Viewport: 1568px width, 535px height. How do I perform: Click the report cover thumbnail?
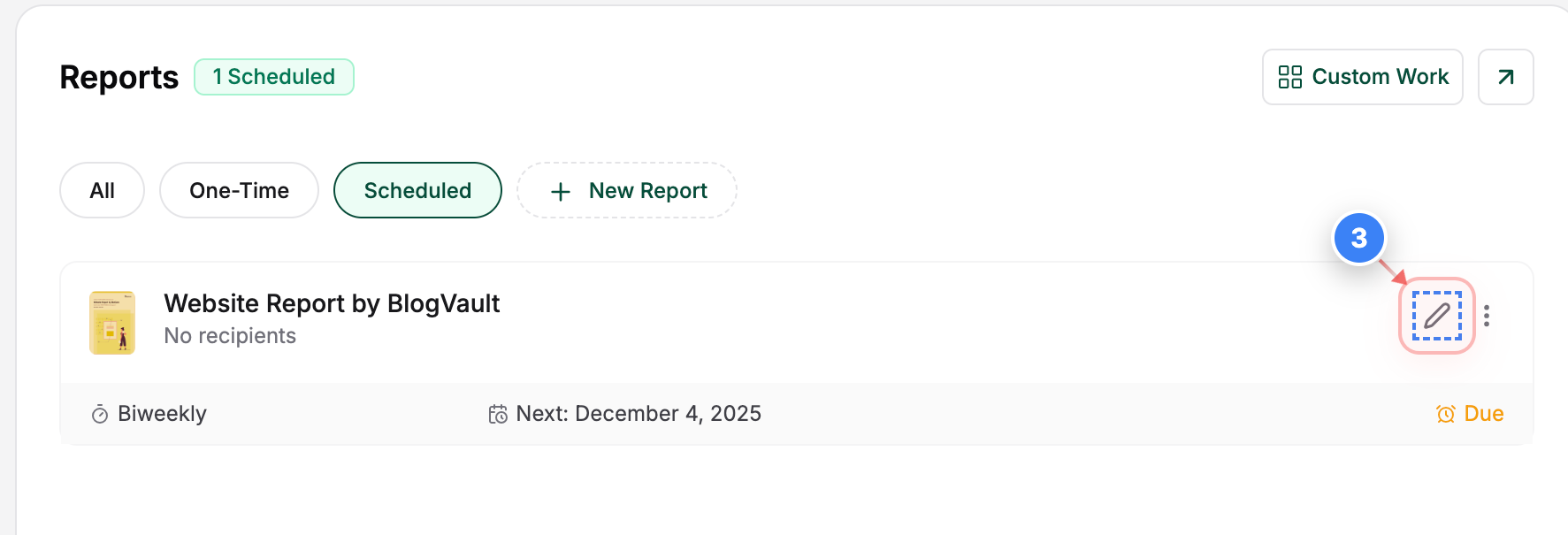pyautogui.click(x=112, y=322)
